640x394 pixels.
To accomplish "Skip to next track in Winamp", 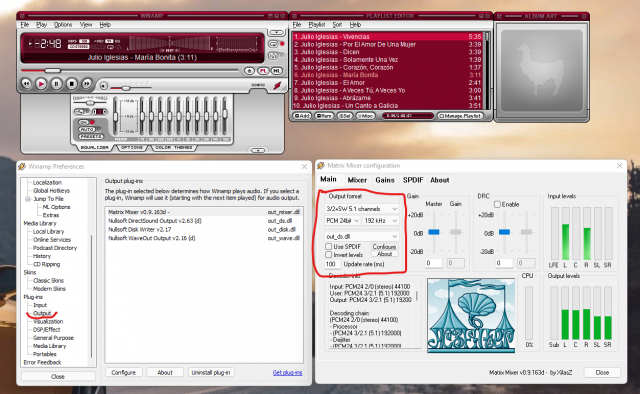I will click(87, 84).
